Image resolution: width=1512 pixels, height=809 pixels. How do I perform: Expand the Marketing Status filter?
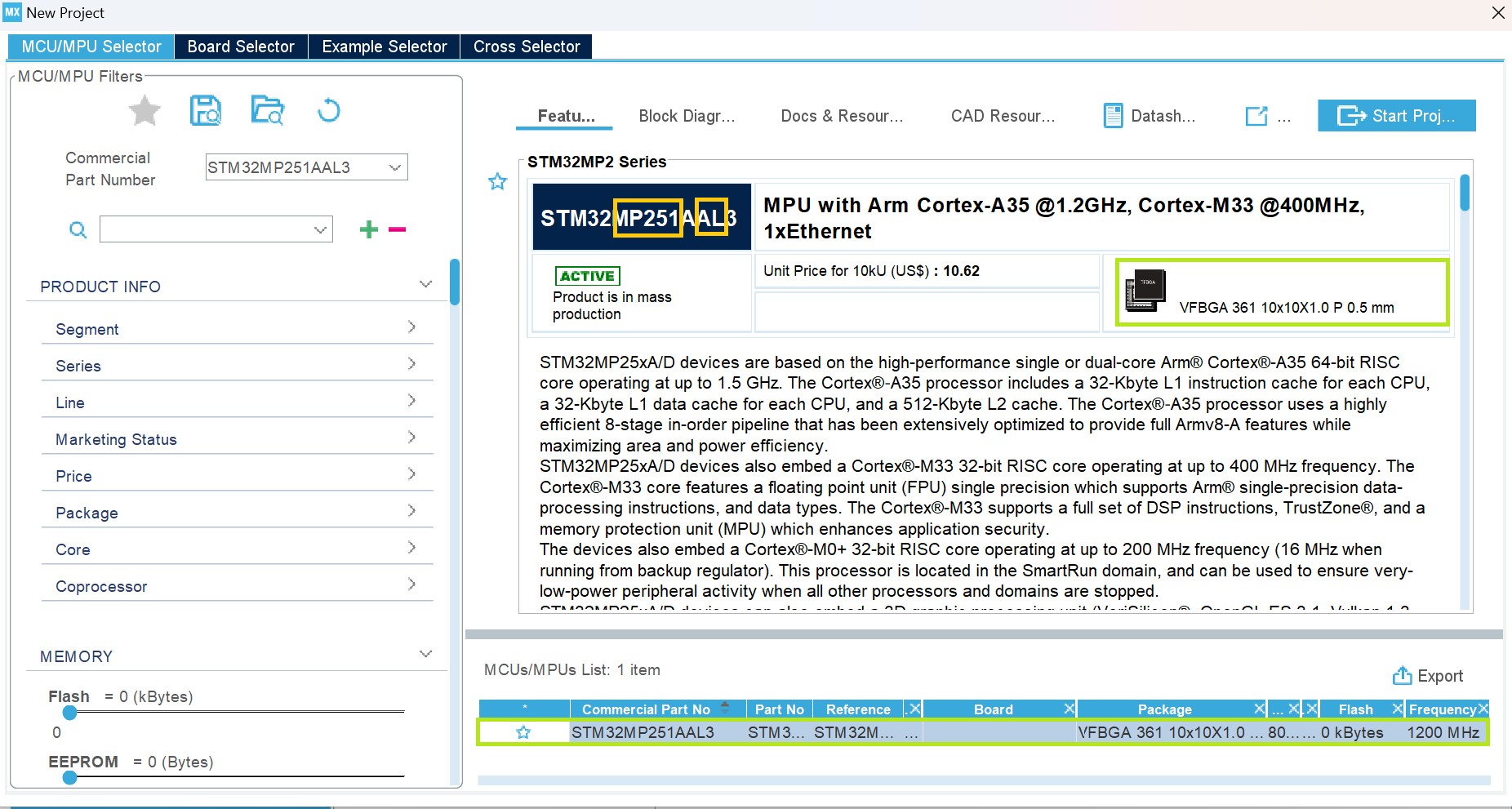tap(411, 438)
